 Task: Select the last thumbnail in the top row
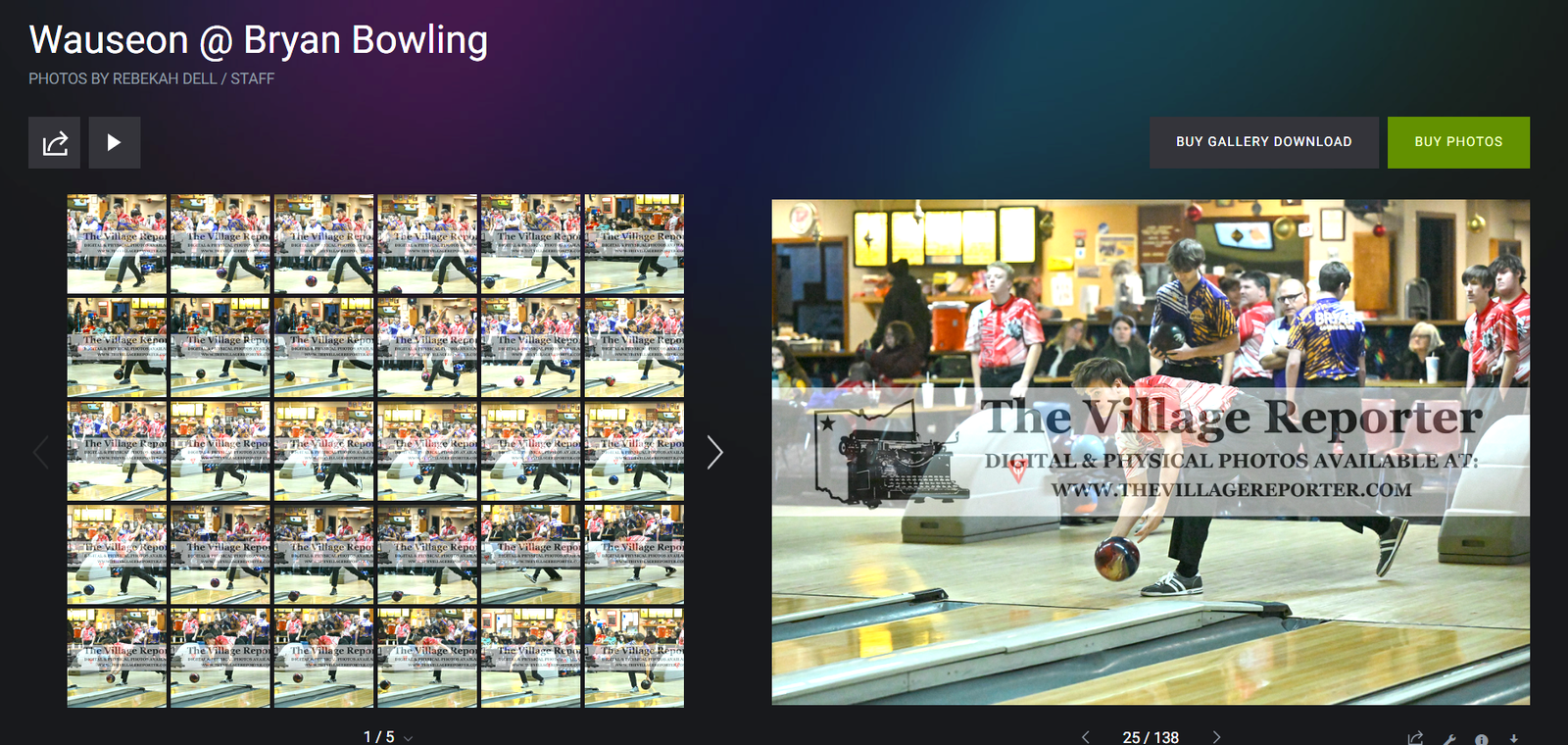point(634,244)
